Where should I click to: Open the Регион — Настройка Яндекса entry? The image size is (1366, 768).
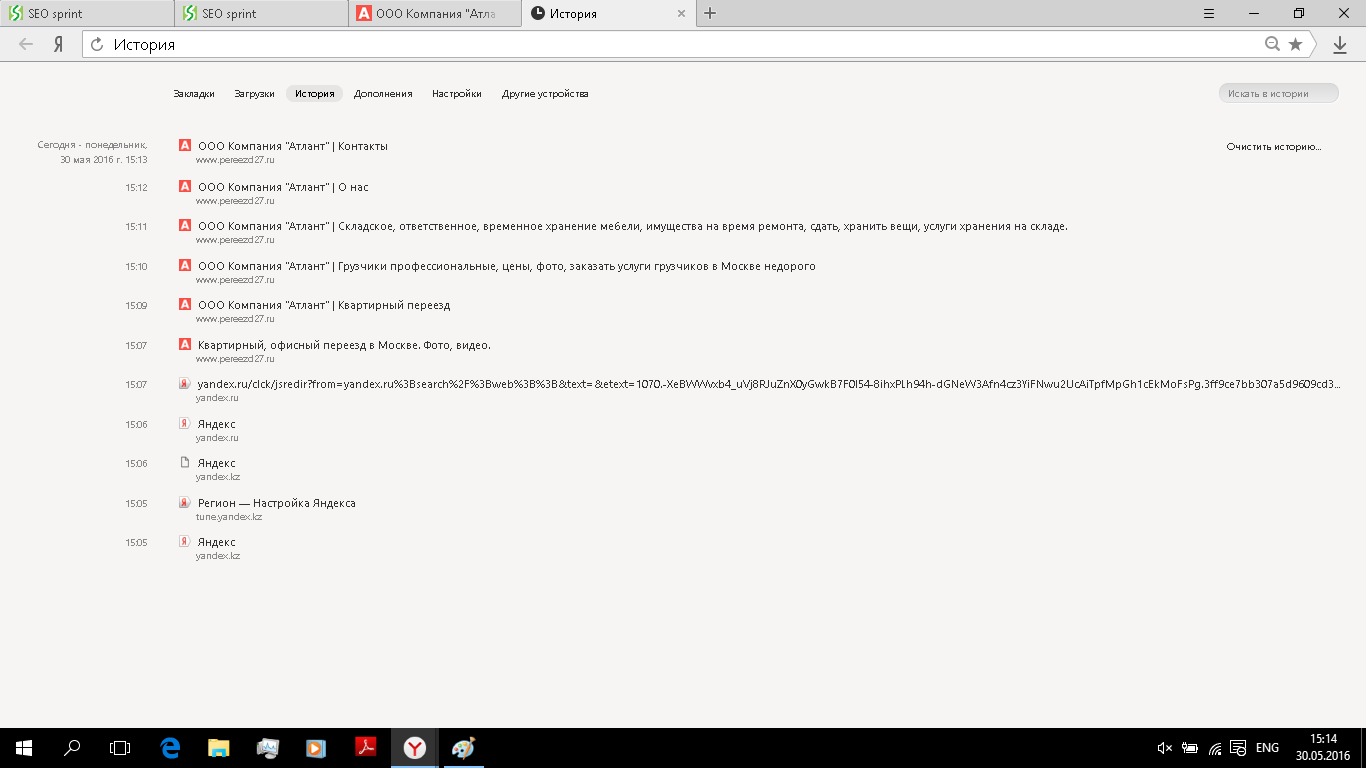(277, 503)
